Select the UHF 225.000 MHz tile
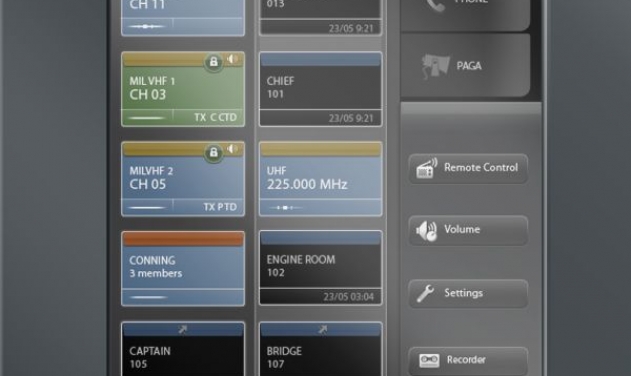 click(321, 179)
